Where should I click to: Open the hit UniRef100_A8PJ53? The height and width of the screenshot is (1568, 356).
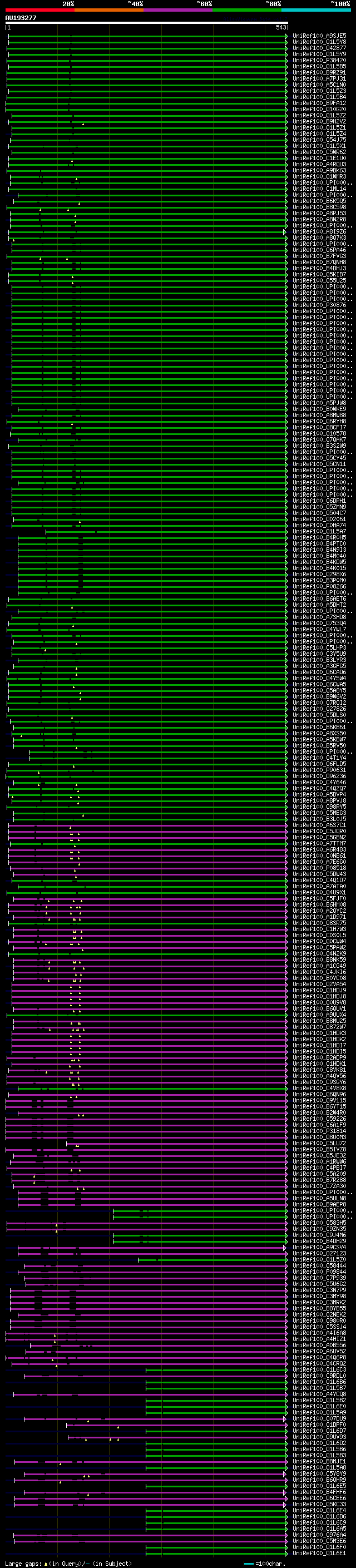pos(319,214)
